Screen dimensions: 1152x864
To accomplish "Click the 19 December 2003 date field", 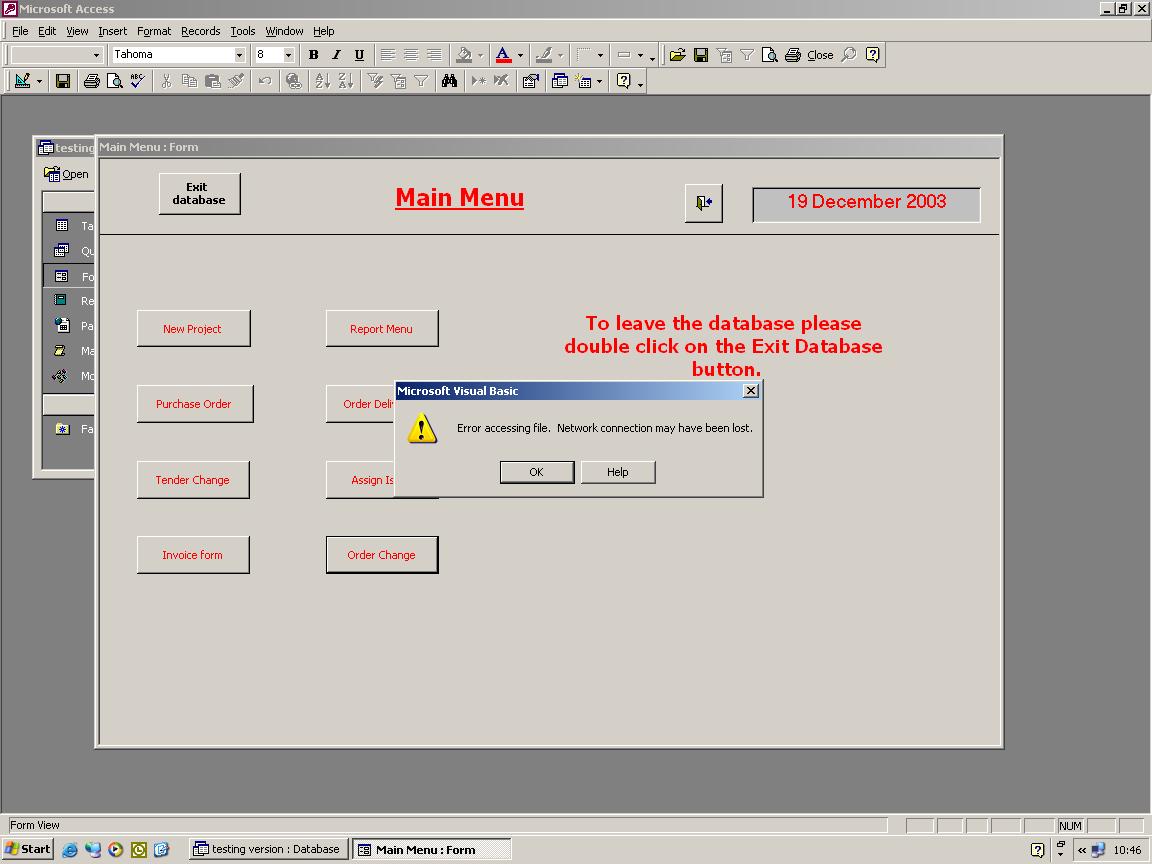I will point(866,204).
